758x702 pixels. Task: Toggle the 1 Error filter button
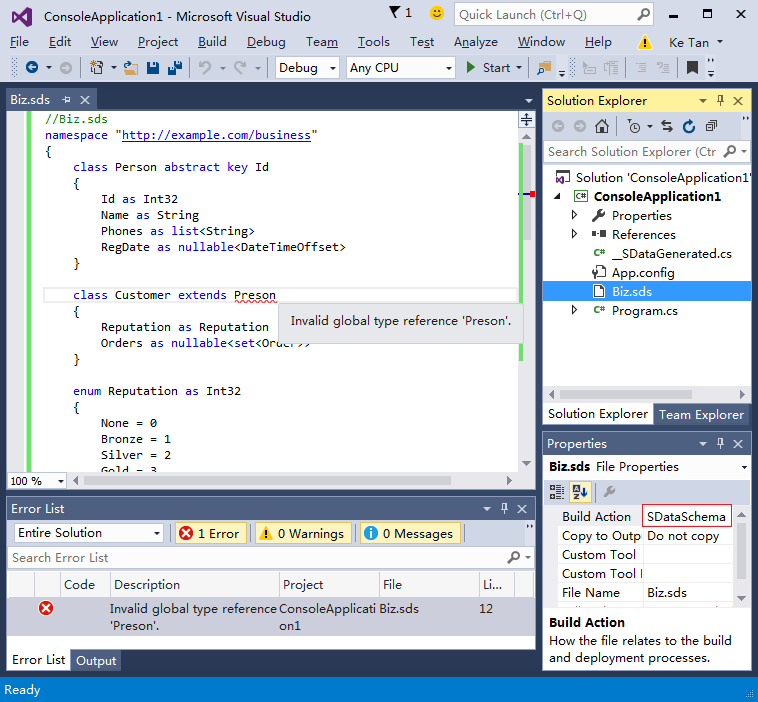(x=210, y=533)
